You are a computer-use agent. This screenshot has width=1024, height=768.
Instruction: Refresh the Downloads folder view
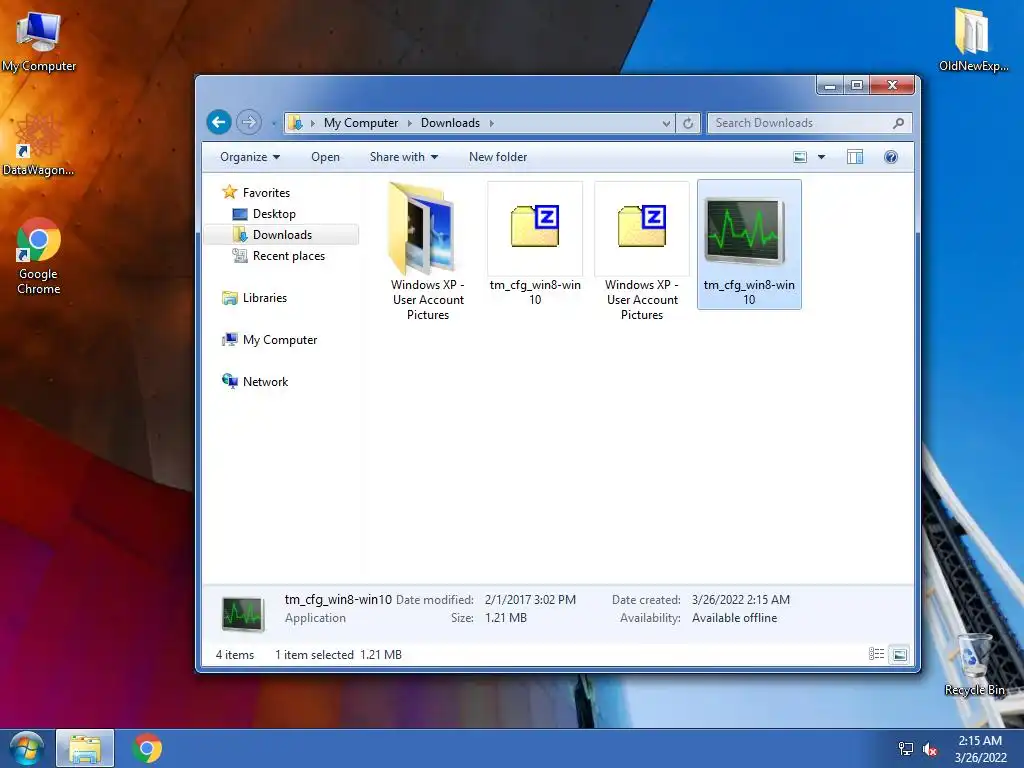tap(688, 123)
